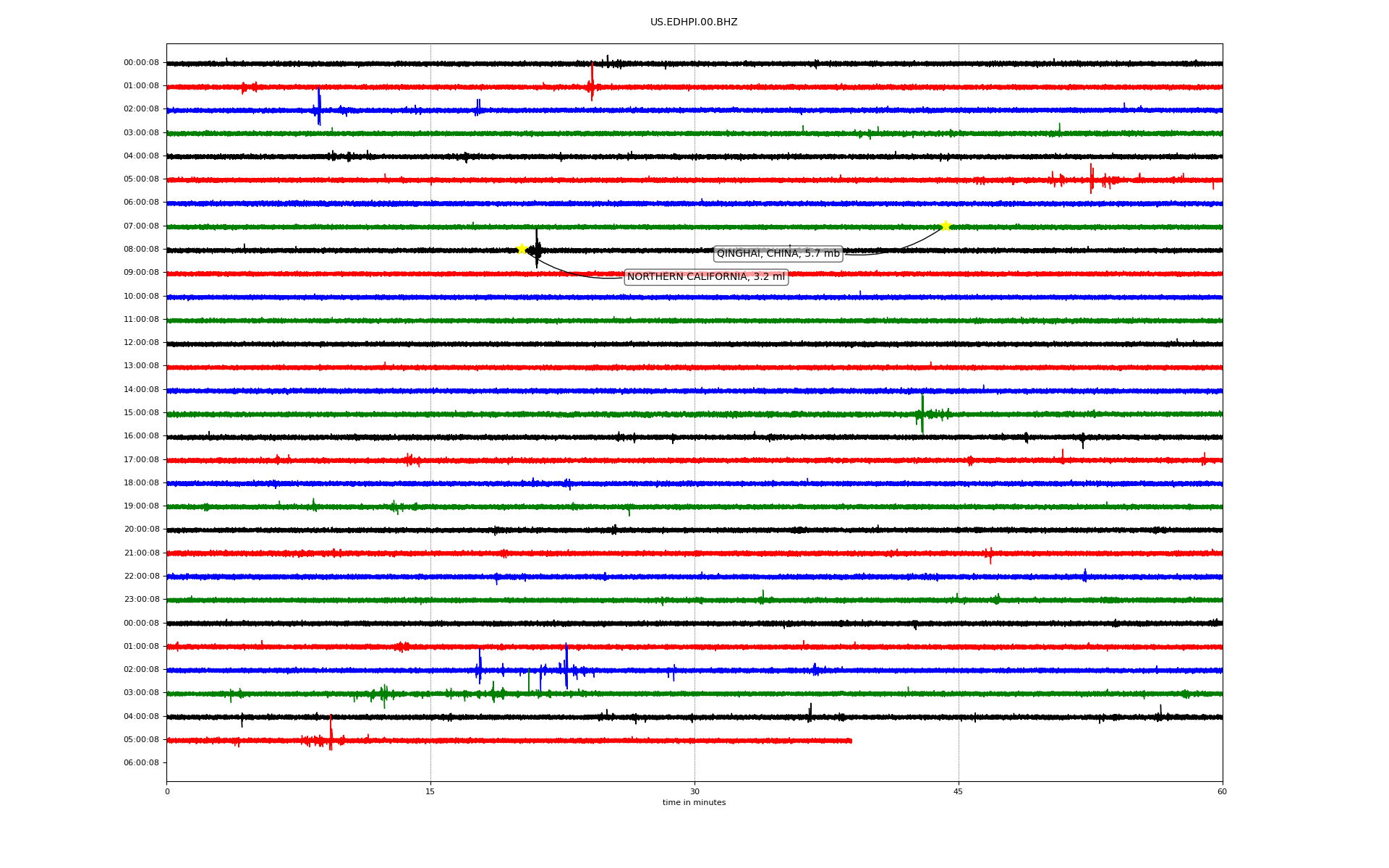
Task: Click the 12:00:08 time label on y-axis
Action: coord(141,342)
